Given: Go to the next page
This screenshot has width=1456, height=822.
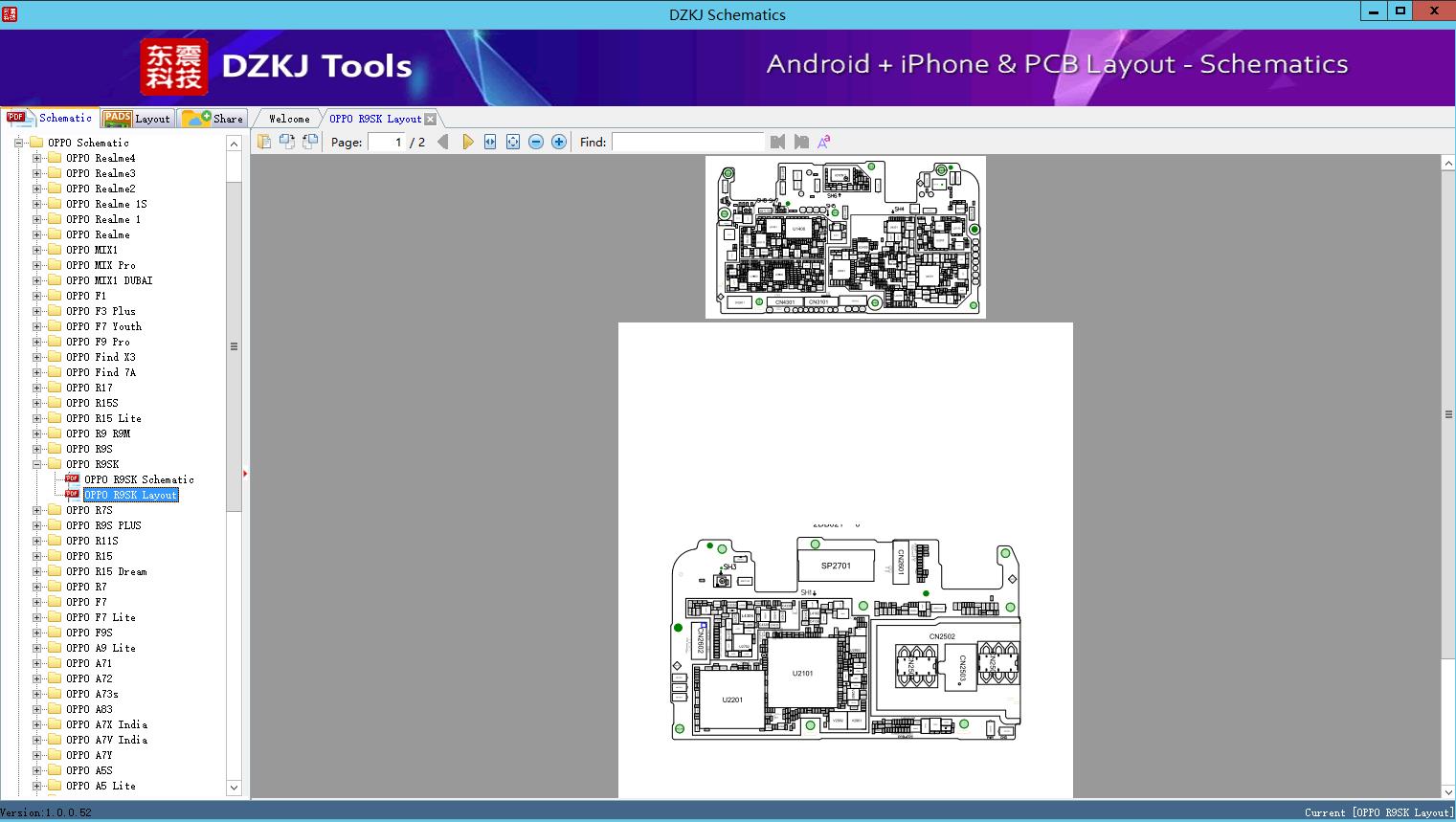Looking at the screenshot, I should [x=467, y=142].
